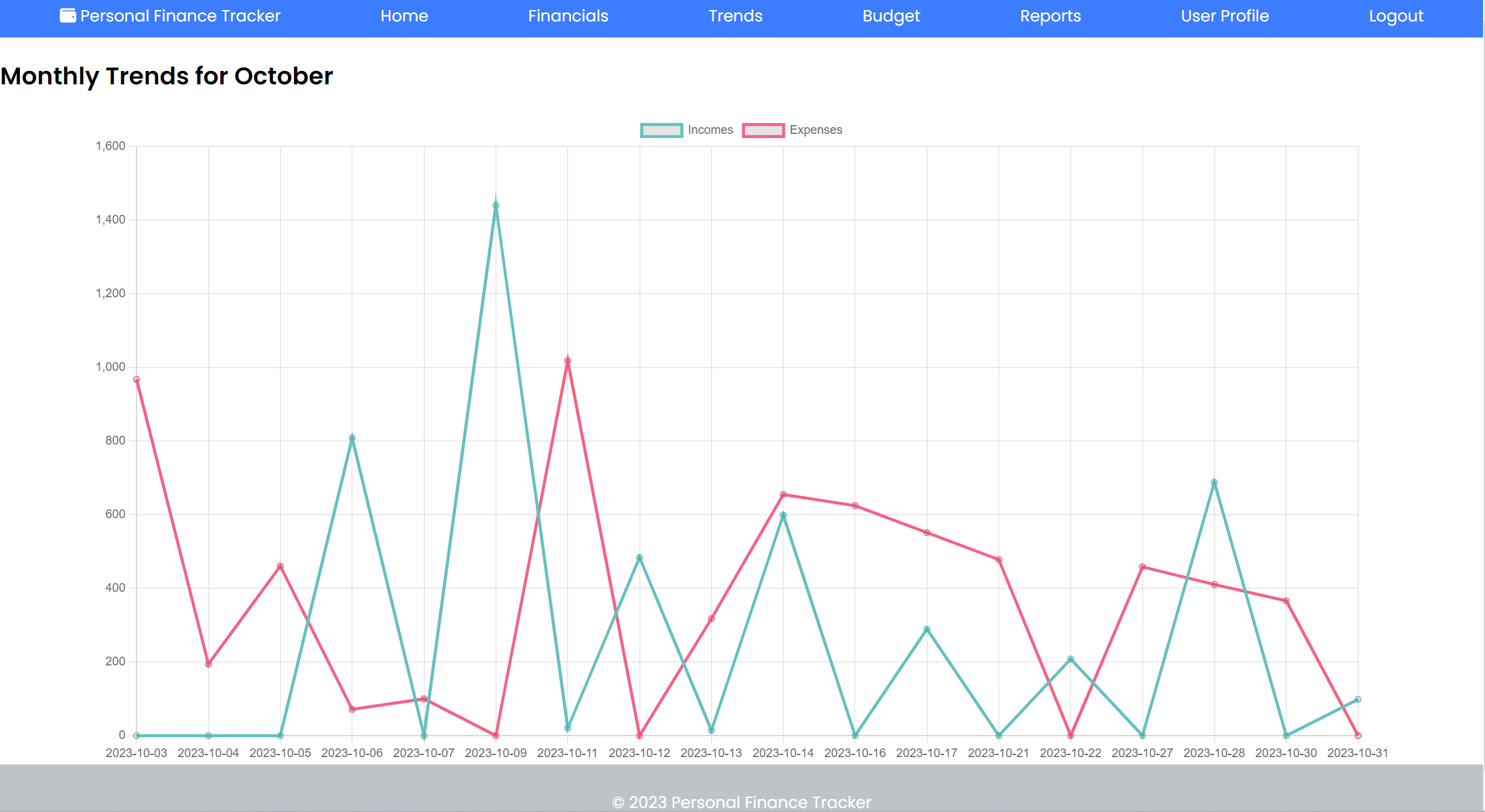
Task: Click the Incomes point on 2023-10-17
Action: [927, 629]
